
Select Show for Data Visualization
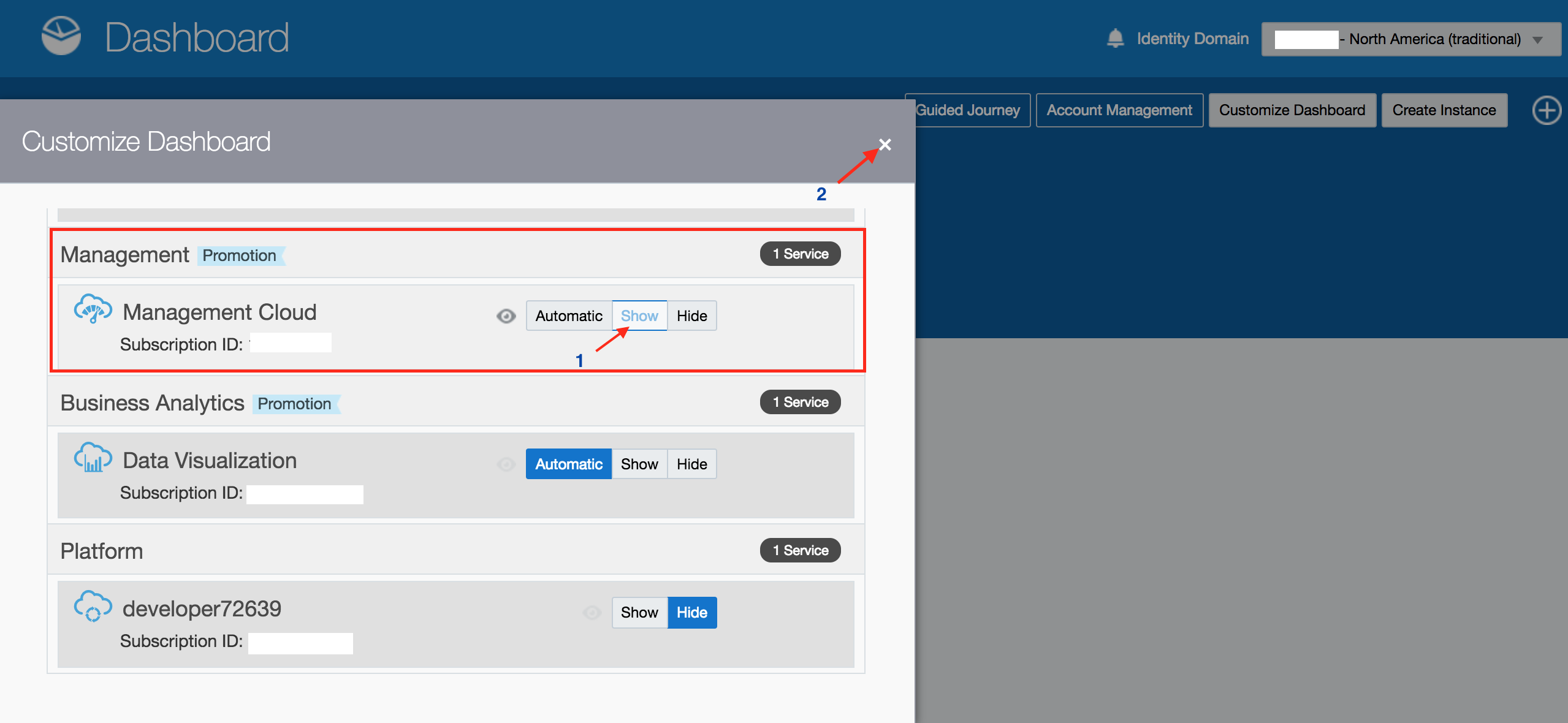639,464
